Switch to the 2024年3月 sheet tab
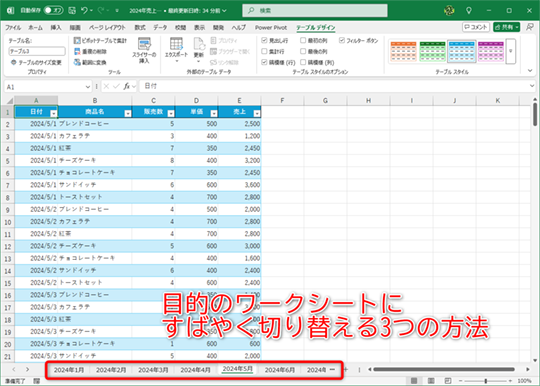The width and height of the screenshot is (540, 386). point(153,370)
